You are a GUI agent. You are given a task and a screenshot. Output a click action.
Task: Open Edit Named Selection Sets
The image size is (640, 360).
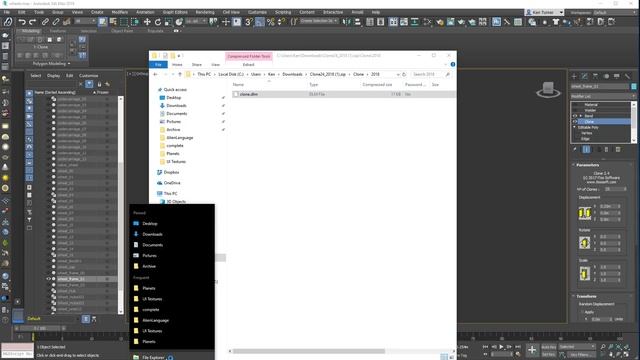tap(293, 22)
